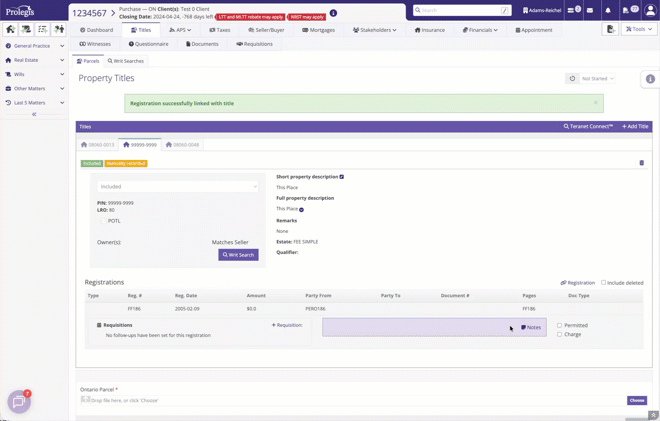Expand Real Estate menu
Screen dimensions: 660x421
[x=35, y=60]
